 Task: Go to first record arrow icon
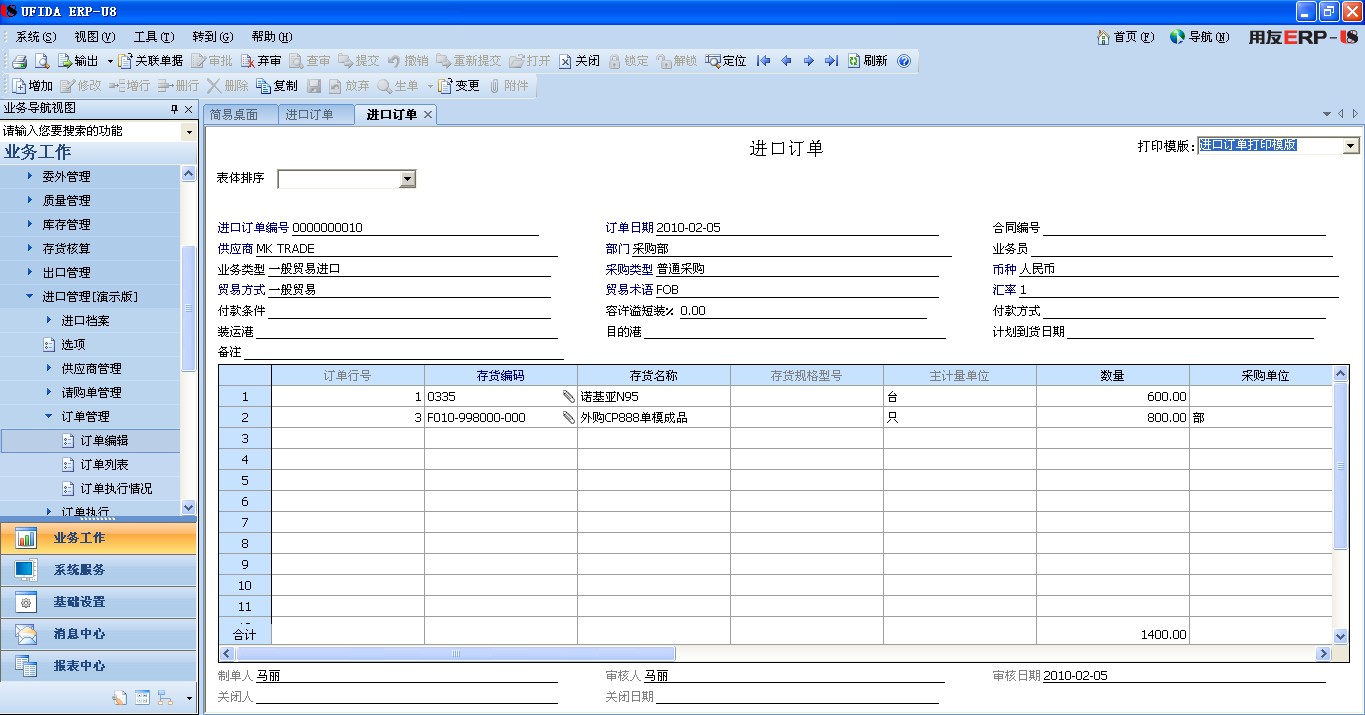(x=764, y=61)
